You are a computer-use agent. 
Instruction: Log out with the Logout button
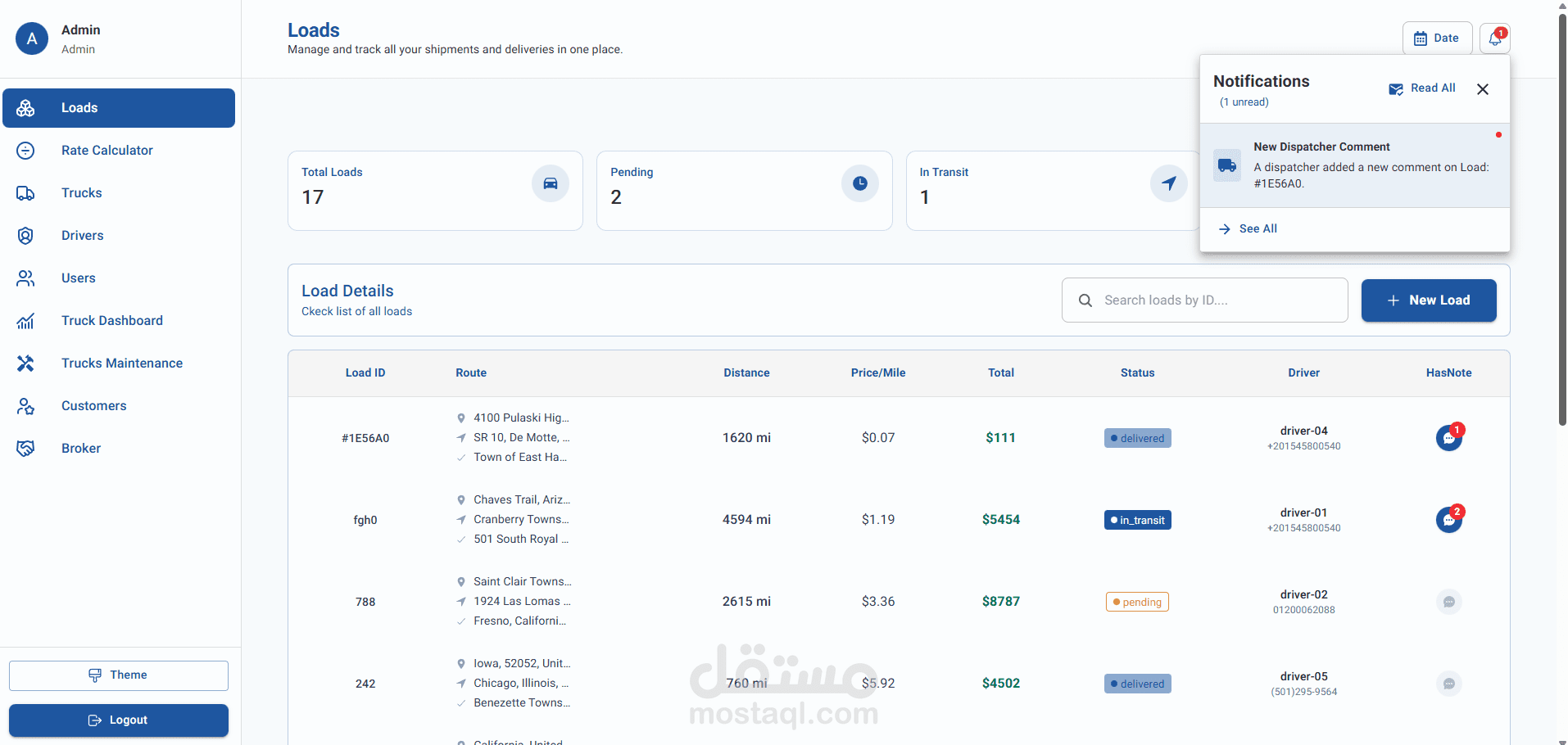click(x=119, y=720)
